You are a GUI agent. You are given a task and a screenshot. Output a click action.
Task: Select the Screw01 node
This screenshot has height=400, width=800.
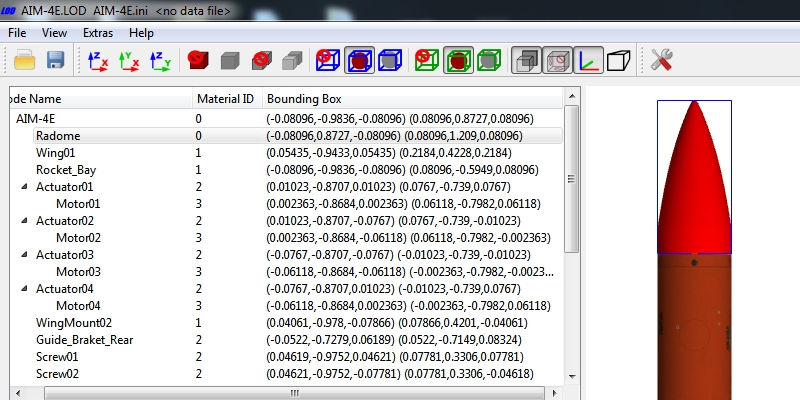tap(57, 357)
